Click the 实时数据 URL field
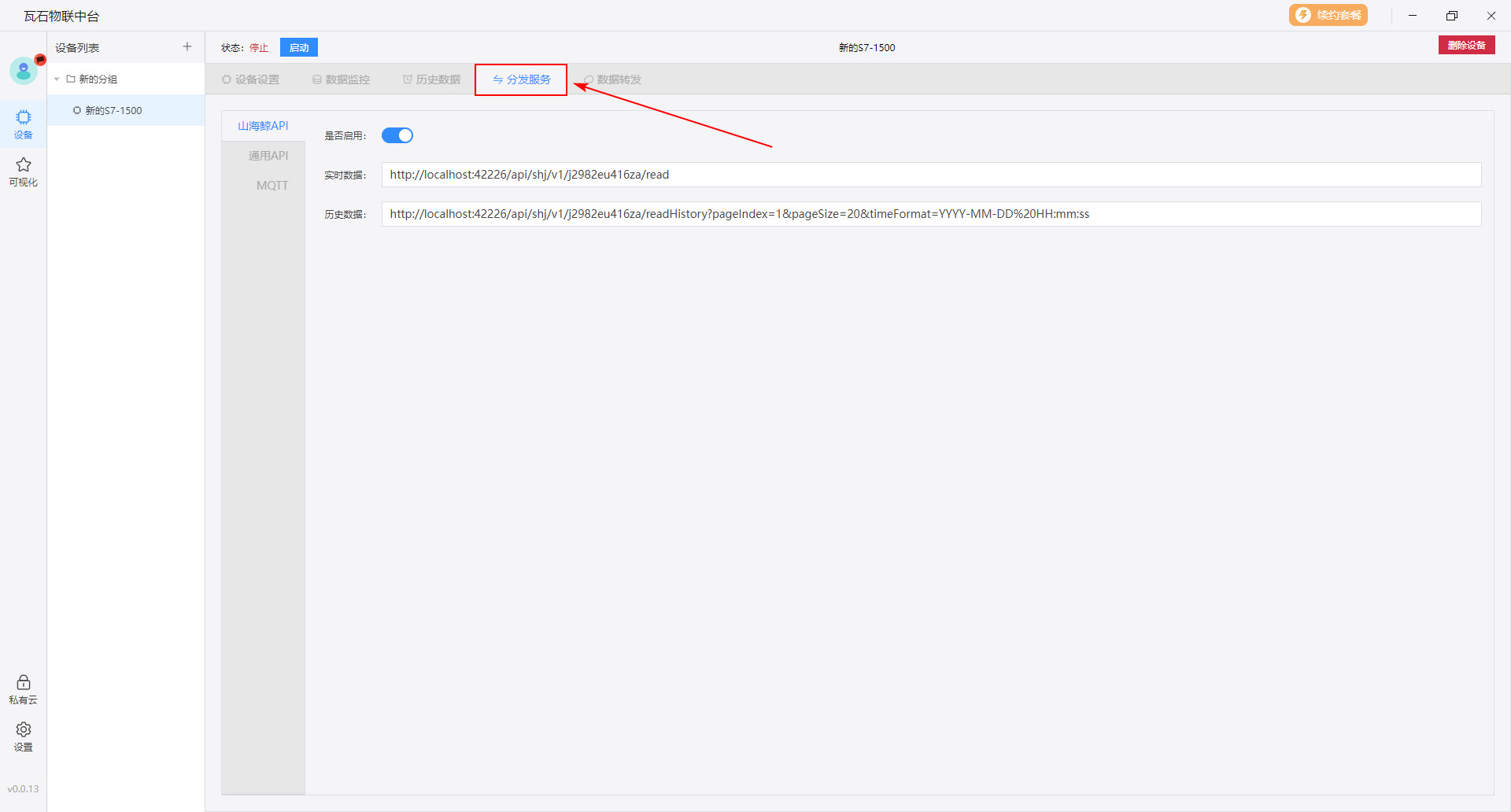Screen dimensions: 1511x812 click(931, 175)
